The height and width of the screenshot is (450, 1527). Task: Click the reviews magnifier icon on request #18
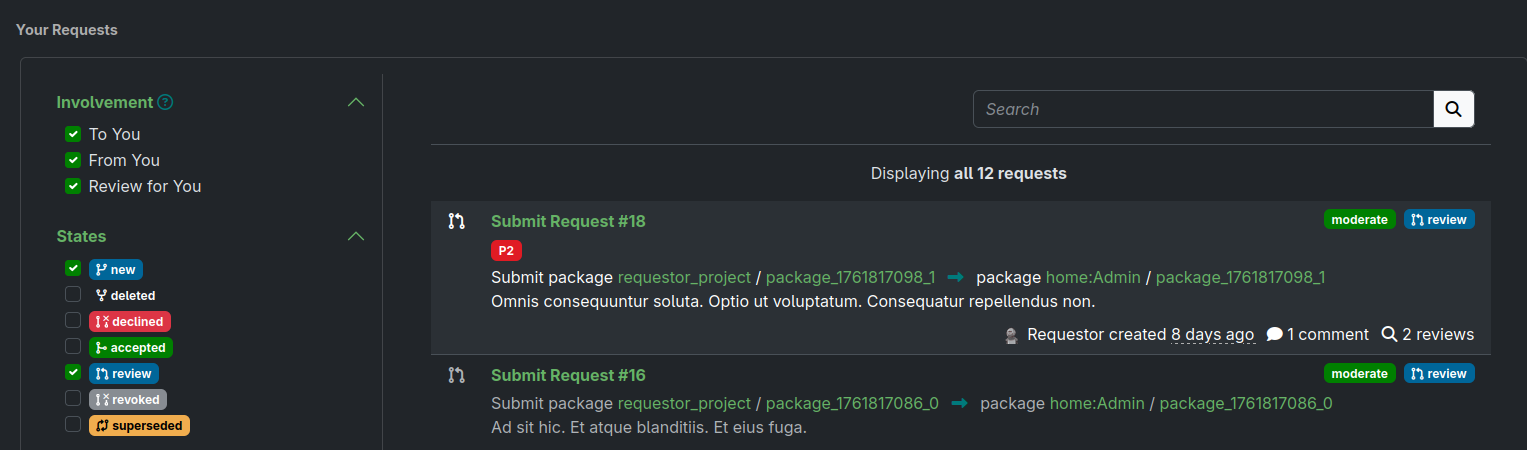pos(1389,334)
